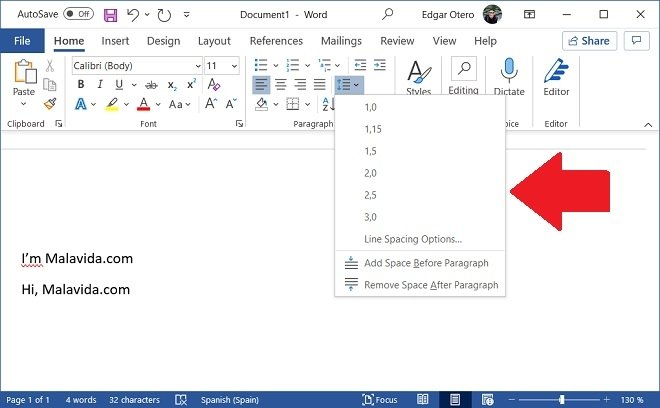Open the search magnifier in title bar
This screenshot has height=408, width=660.
[x=387, y=14]
